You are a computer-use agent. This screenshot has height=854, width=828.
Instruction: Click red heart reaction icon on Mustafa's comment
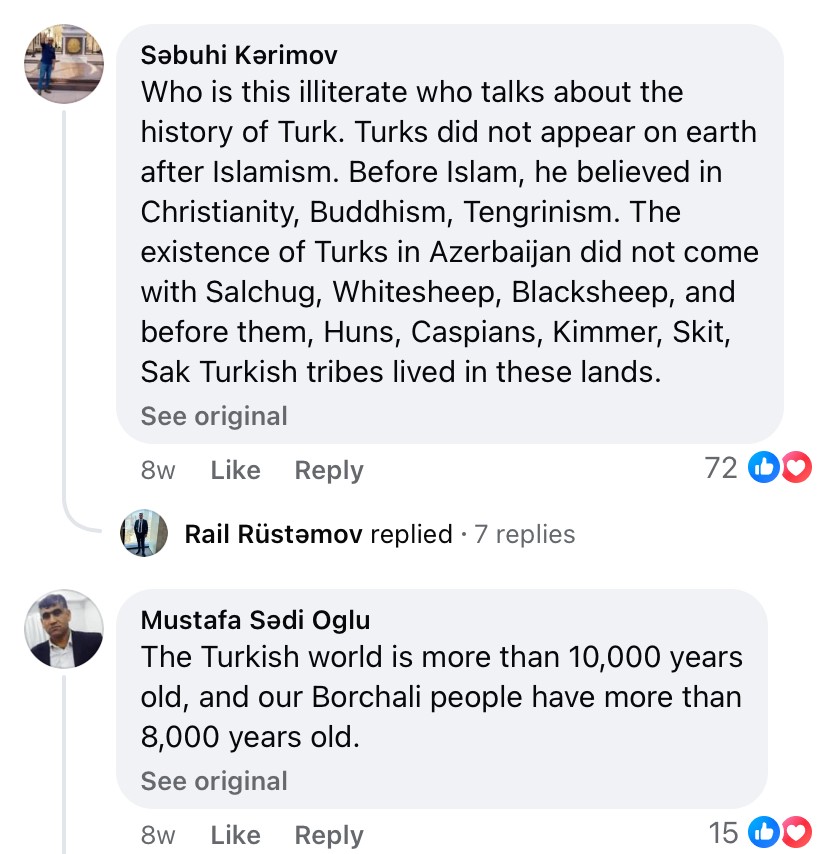pos(795,832)
